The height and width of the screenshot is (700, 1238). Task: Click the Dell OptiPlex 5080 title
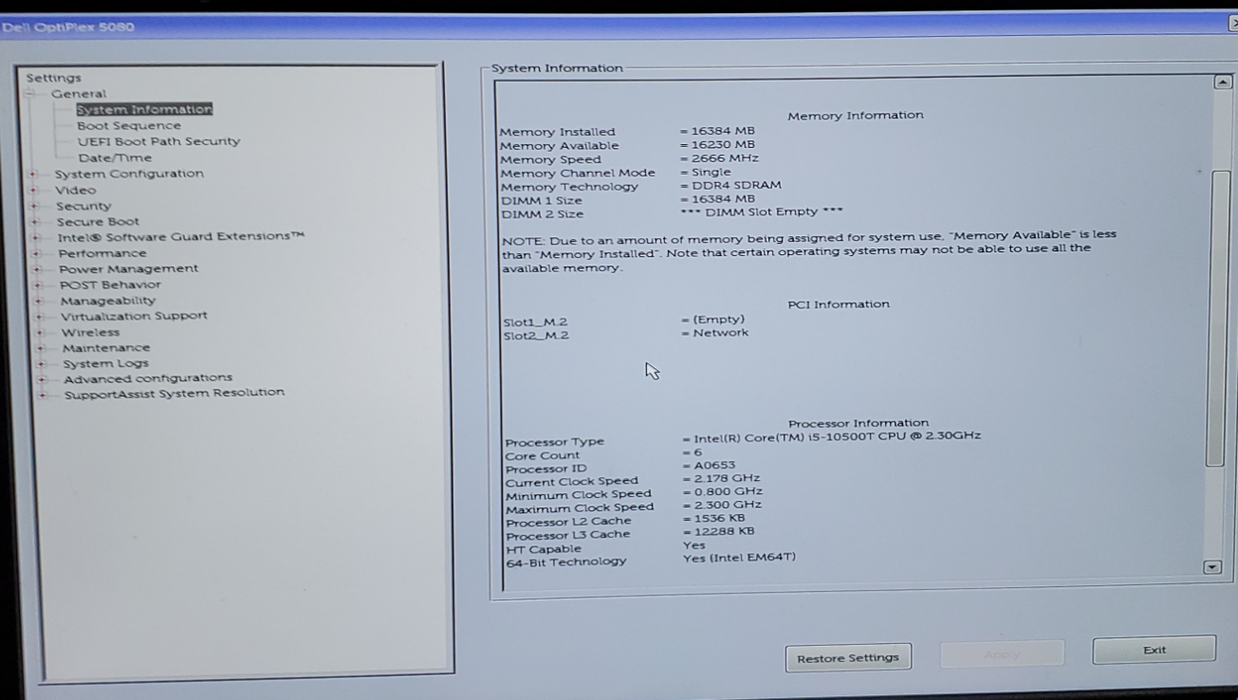click(67, 27)
